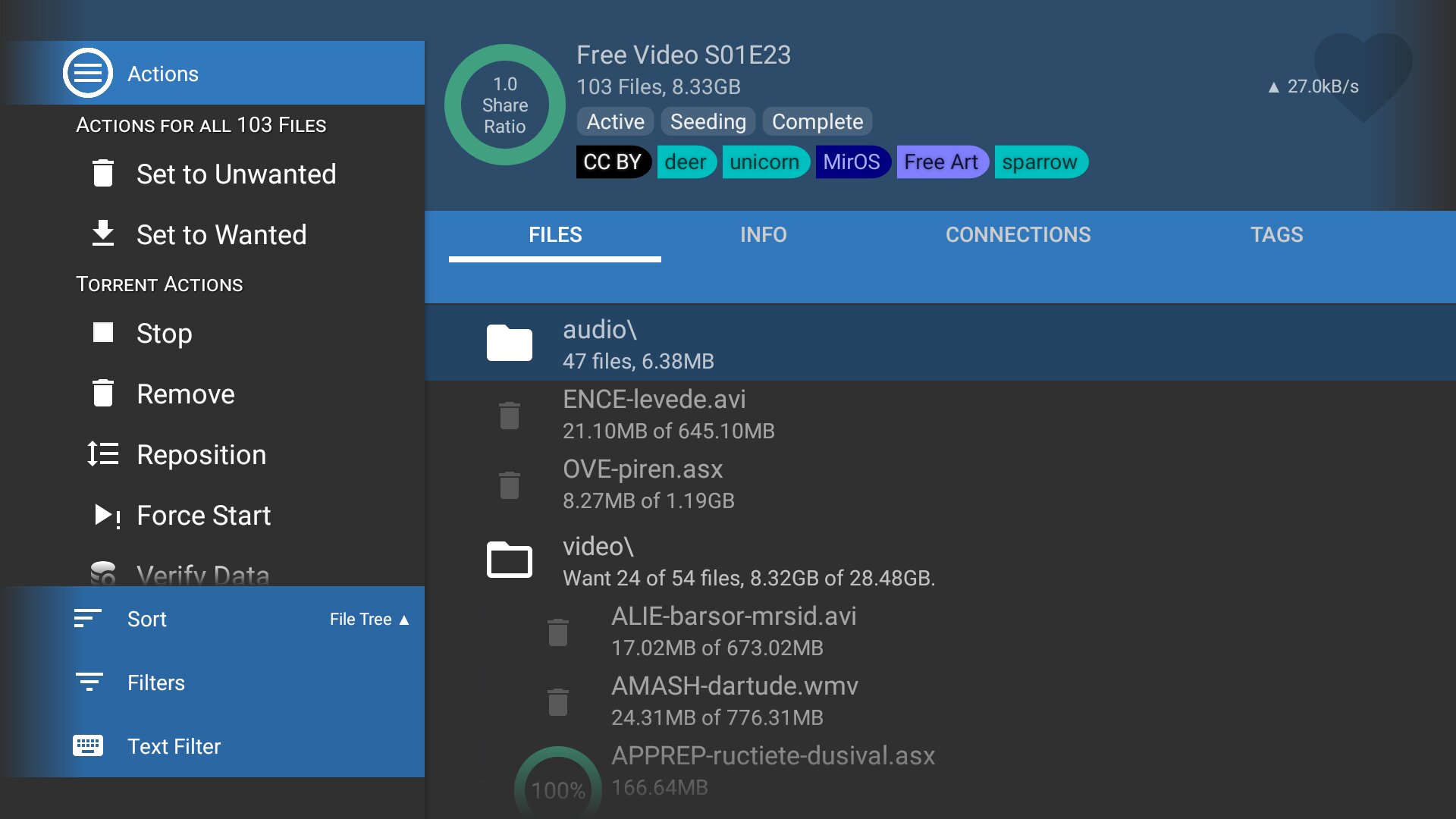Click the Share Ratio progress ring
The image size is (1456, 819).
pyautogui.click(x=505, y=105)
